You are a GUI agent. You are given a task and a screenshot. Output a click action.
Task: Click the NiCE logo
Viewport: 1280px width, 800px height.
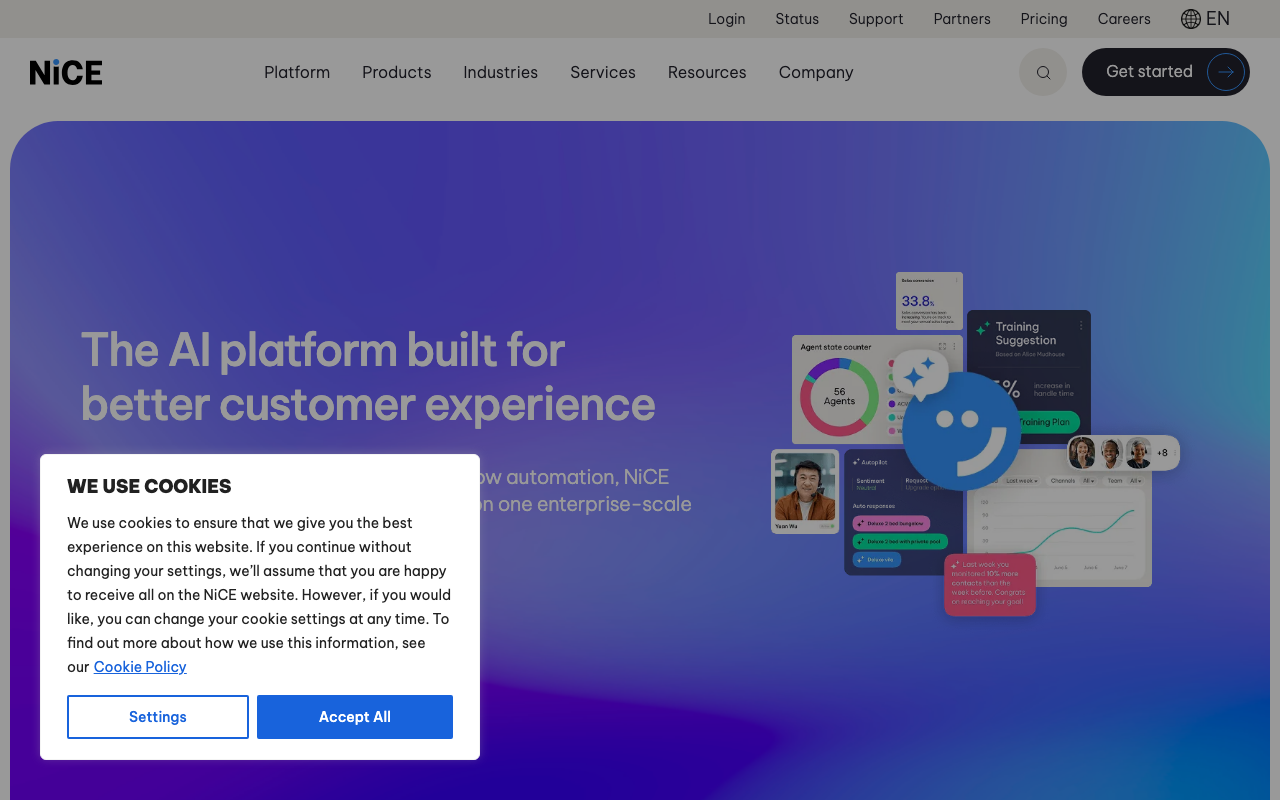pos(66,72)
